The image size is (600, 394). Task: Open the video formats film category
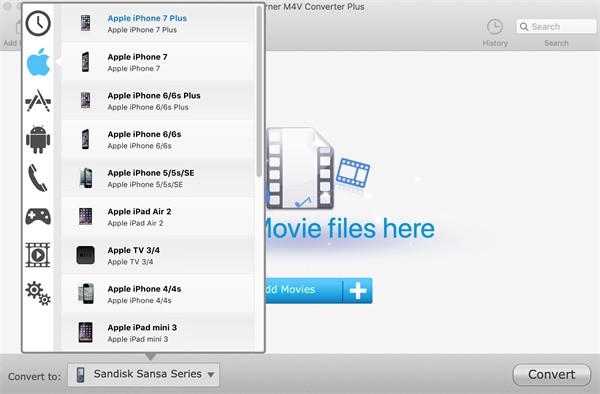[38, 255]
